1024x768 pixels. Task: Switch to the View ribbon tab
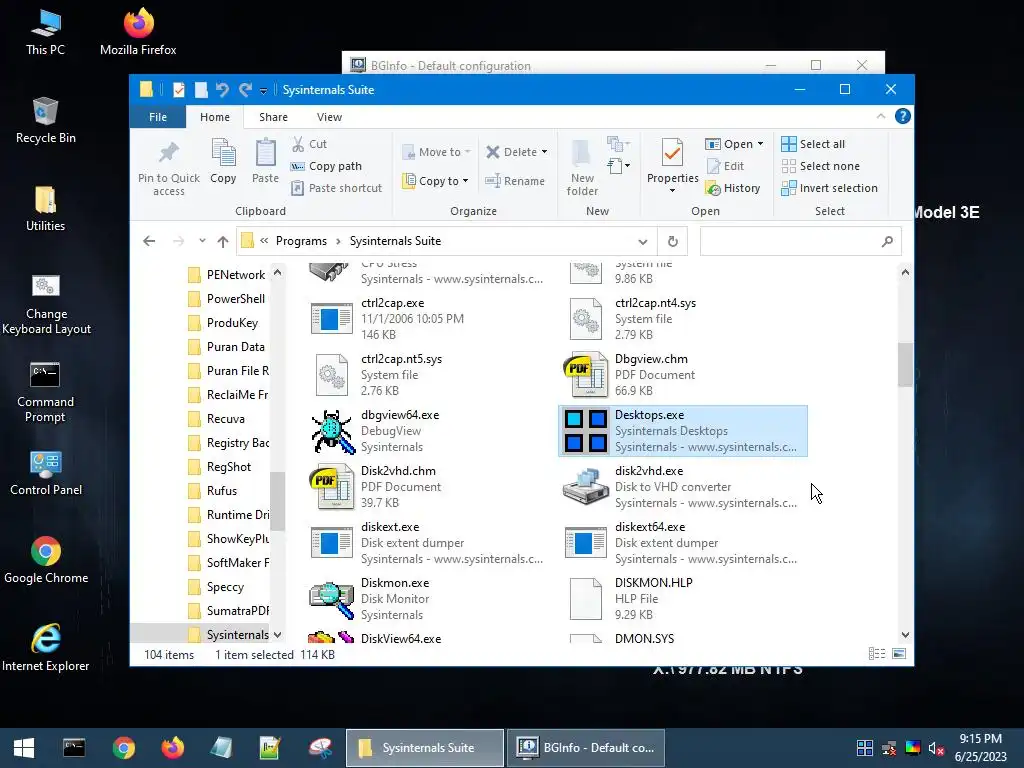point(329,117)
